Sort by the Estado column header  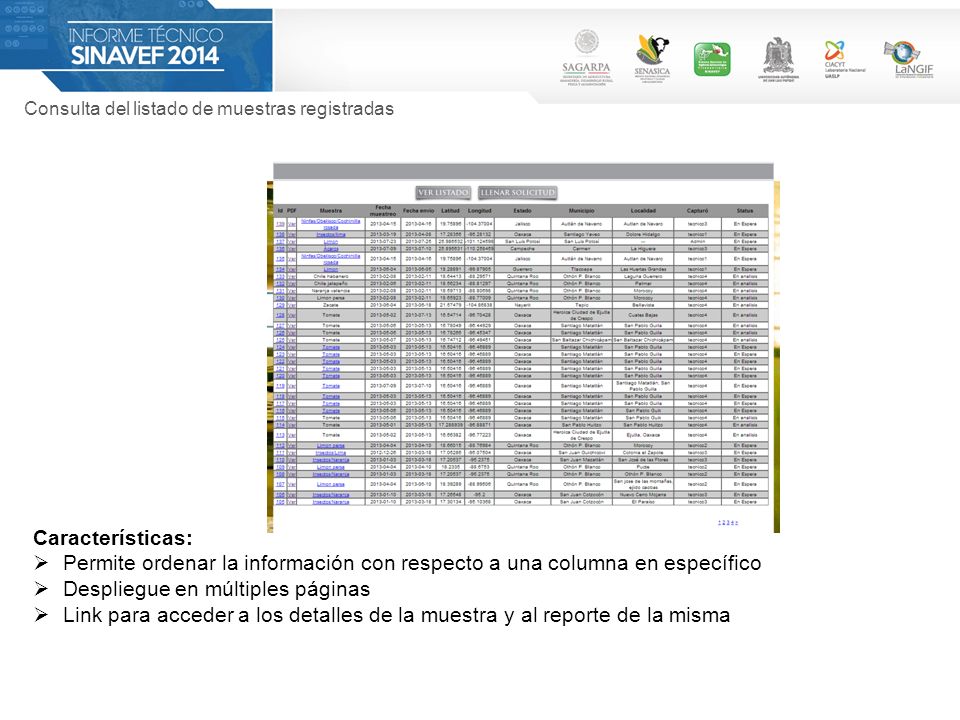click(522, 211)
